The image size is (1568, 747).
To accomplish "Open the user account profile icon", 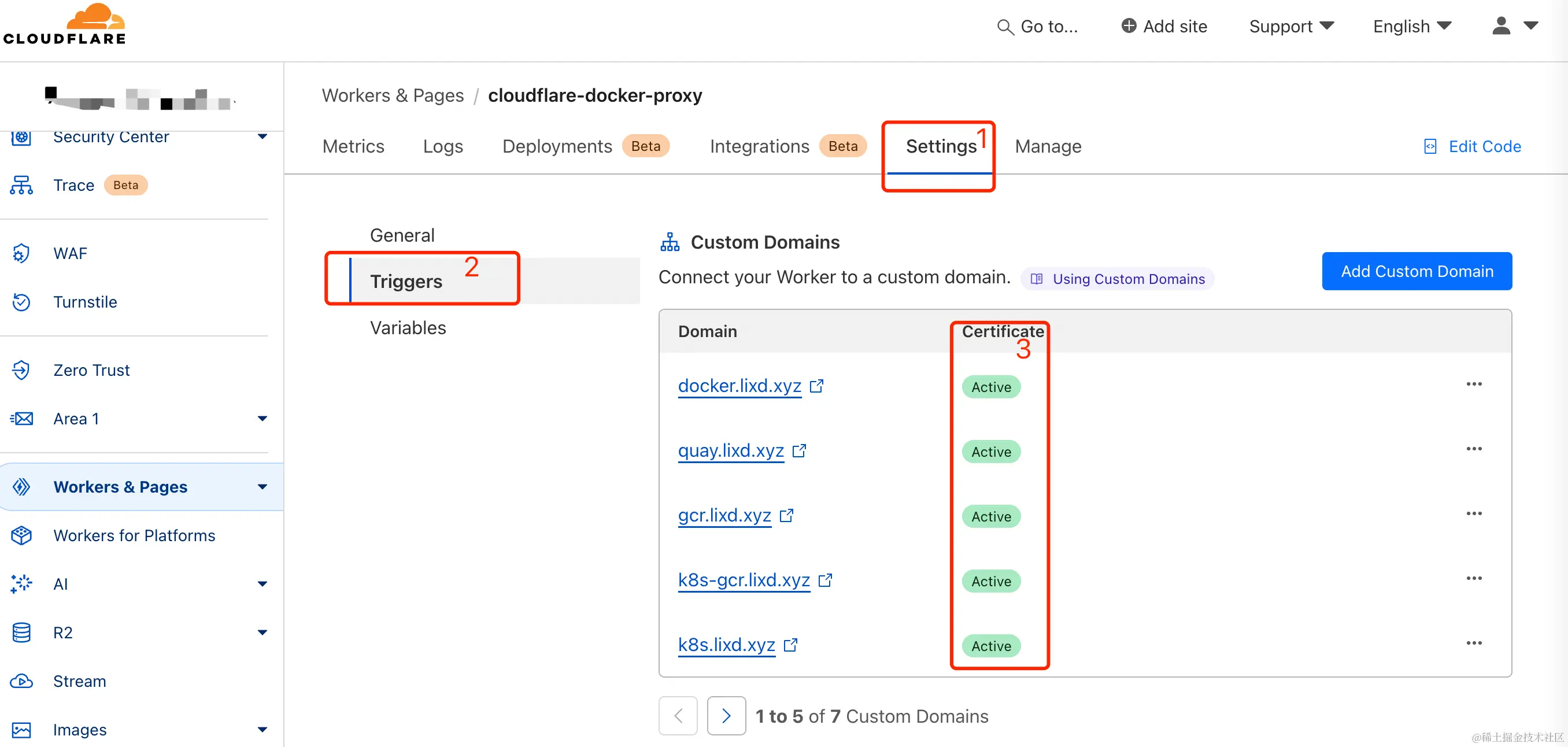I will tap(1501, 25).
